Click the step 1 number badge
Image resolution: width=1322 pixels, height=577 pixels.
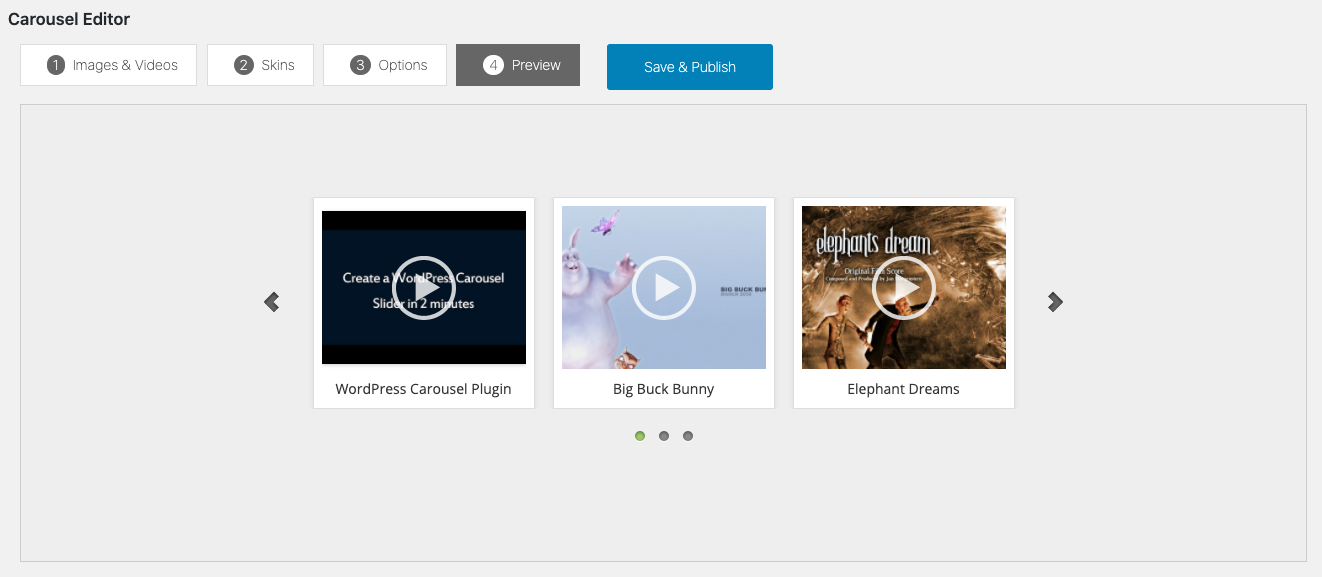[56, 65]
